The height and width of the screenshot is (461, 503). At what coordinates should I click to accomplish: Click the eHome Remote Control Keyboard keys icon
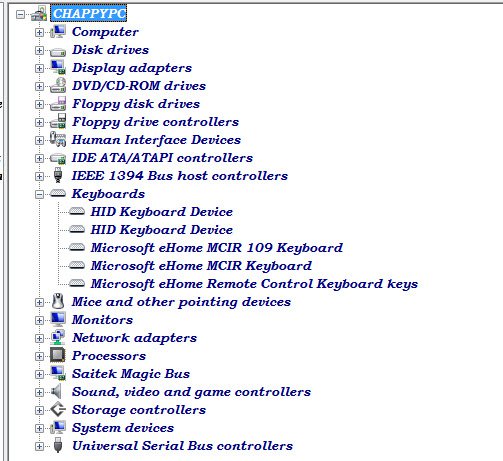(x=77, y=284)
